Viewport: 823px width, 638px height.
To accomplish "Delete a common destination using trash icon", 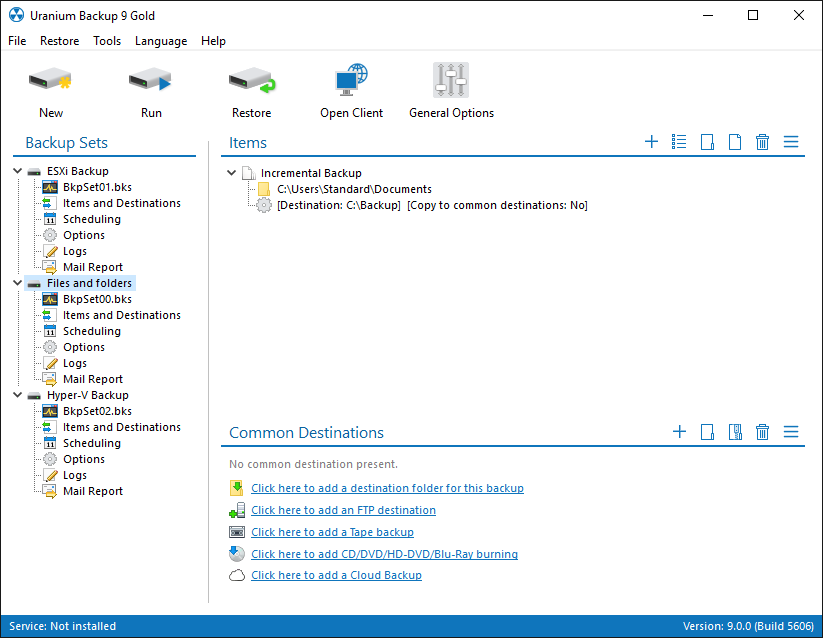I will coord(762,432).
